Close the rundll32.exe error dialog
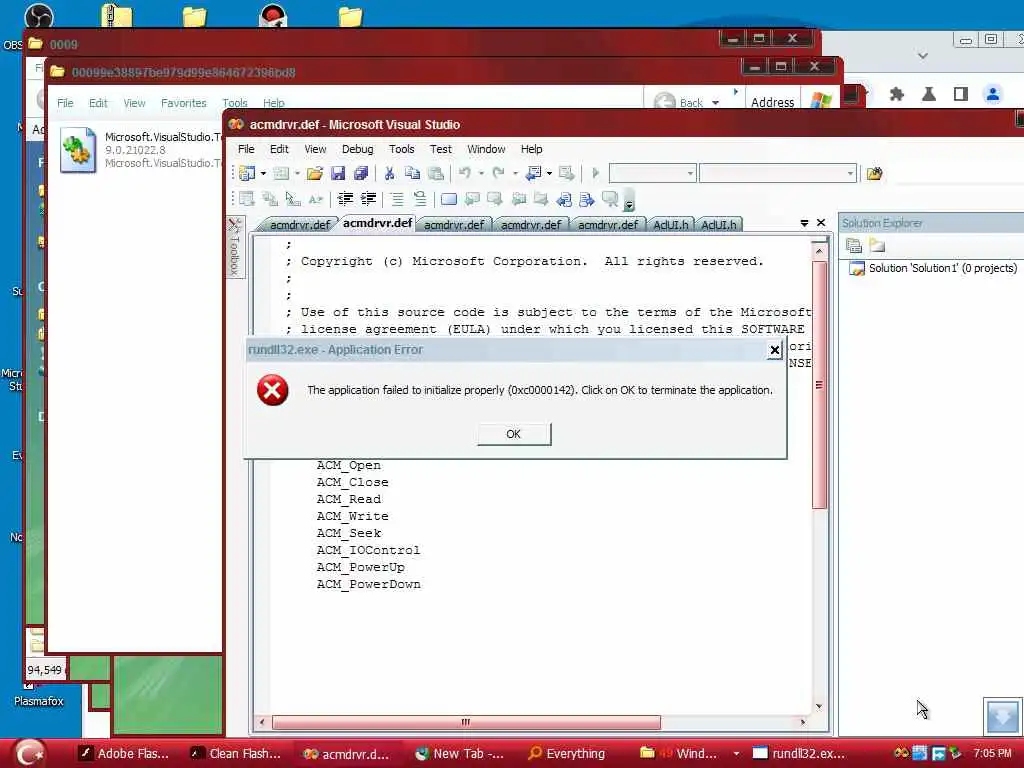This screenshot has width=1024, height=768. point(775,350)
